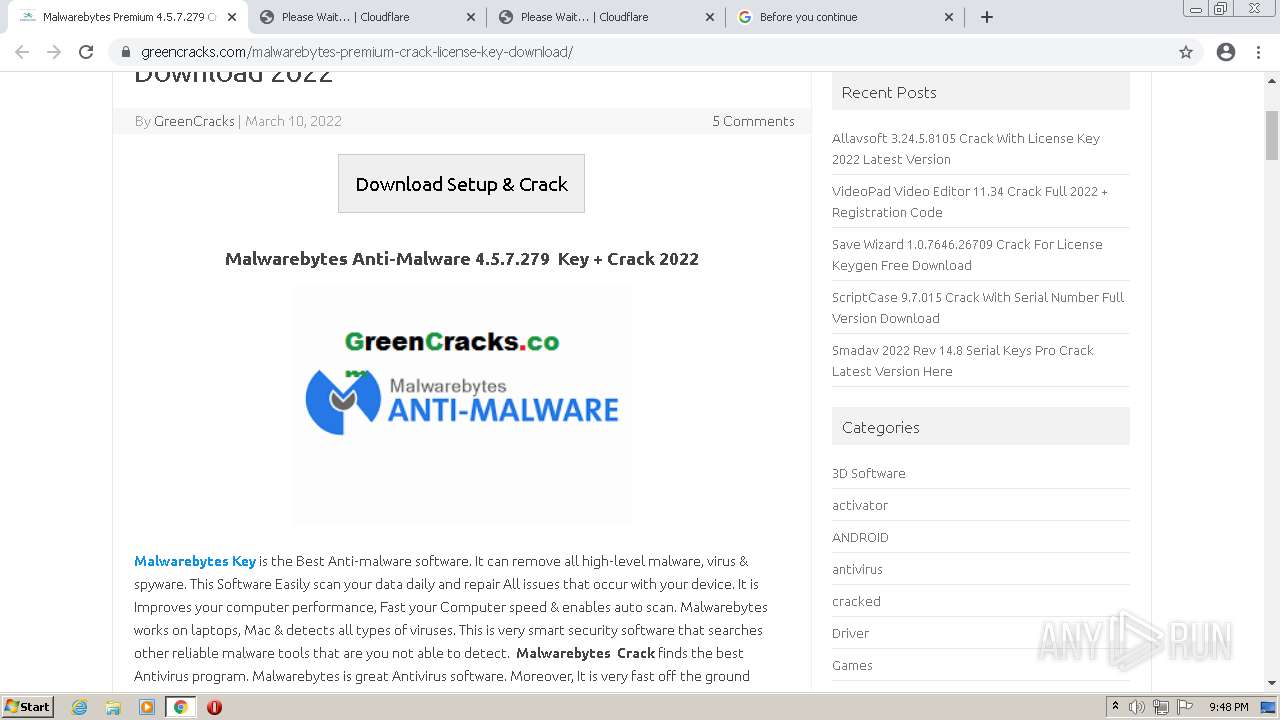The height and width of the screenshot is (720, 1280).
Task: Click the Malwarebytes Anti-Malware banner image
Action: click(462, 404)
